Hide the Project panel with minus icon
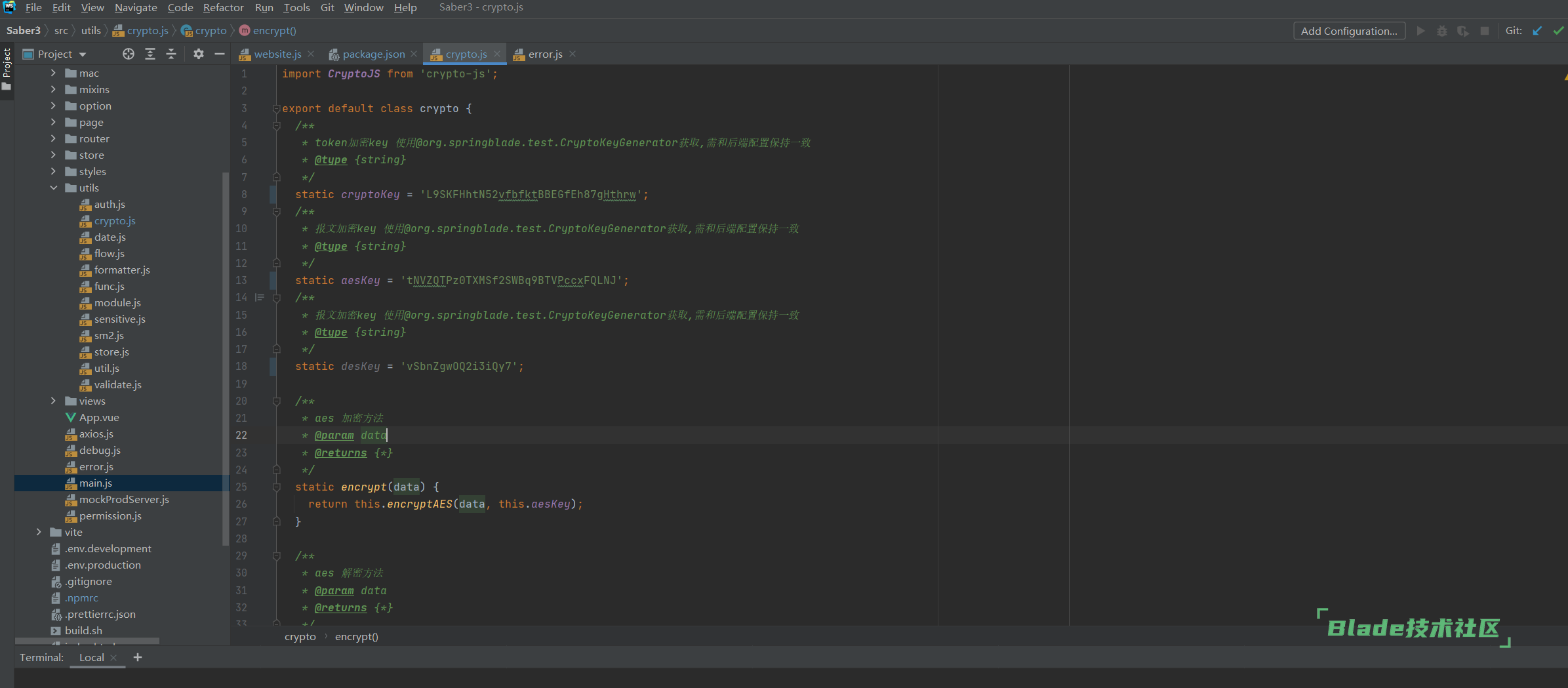 (x=220, y=54)
